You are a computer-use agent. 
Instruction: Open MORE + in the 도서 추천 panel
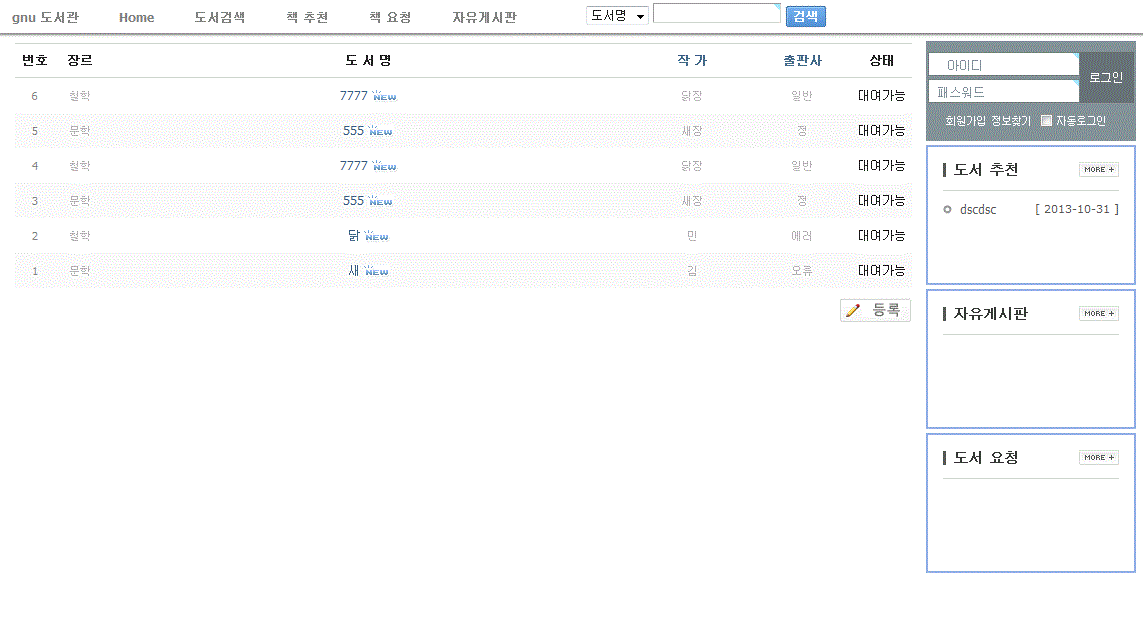(1098, 169)
